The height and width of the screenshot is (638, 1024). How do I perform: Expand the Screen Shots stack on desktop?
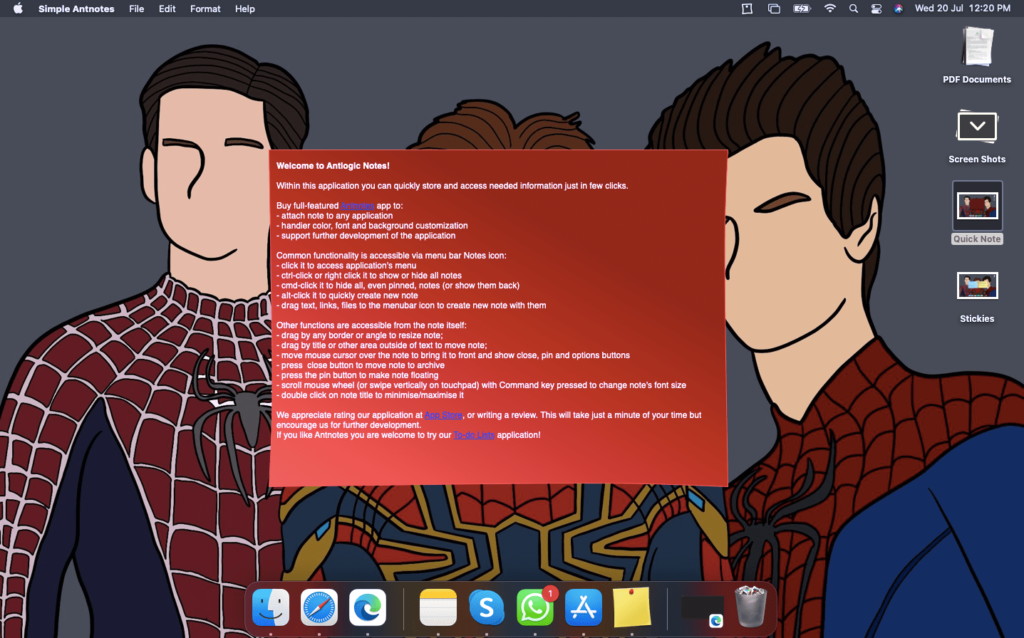tap(977, 128)
